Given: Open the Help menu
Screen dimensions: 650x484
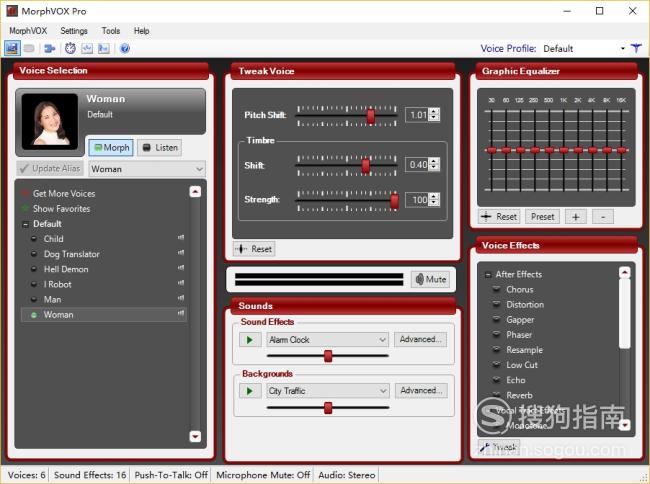Looking at the screenshot, I should click(141, 31).
